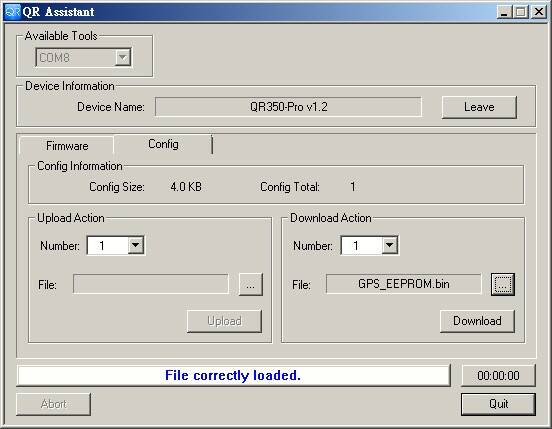Maximize the QR Assistant window
The height and width of the screenshot is (429, 552).
(521, 12)
